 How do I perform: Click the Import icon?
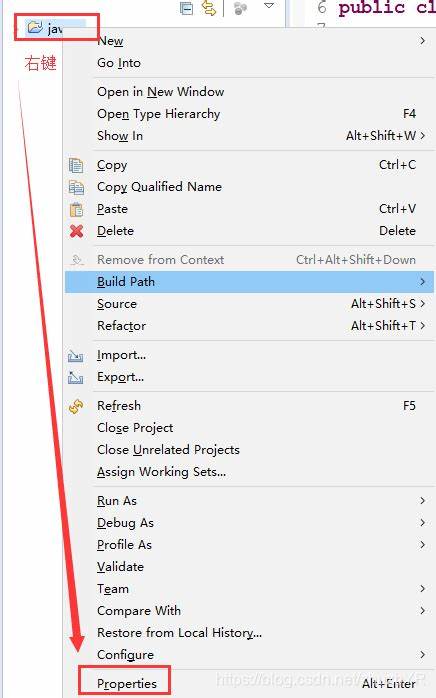tap(76, 356)
